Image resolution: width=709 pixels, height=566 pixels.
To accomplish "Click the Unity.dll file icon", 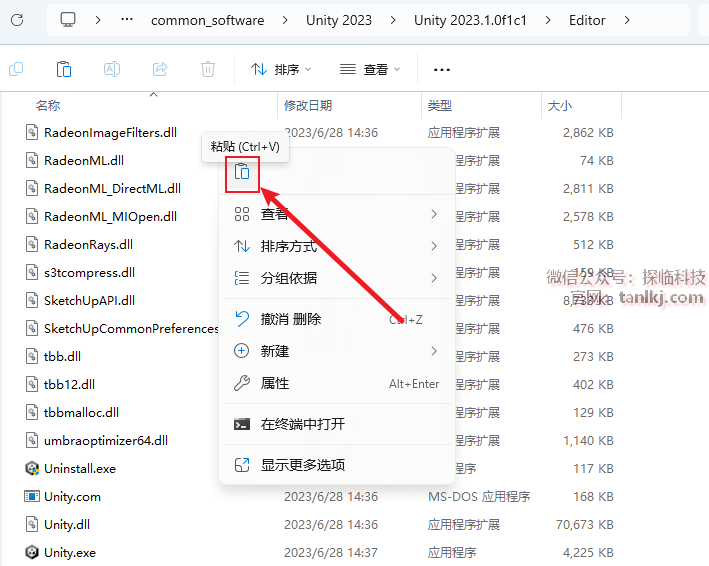I will [32, 524].
